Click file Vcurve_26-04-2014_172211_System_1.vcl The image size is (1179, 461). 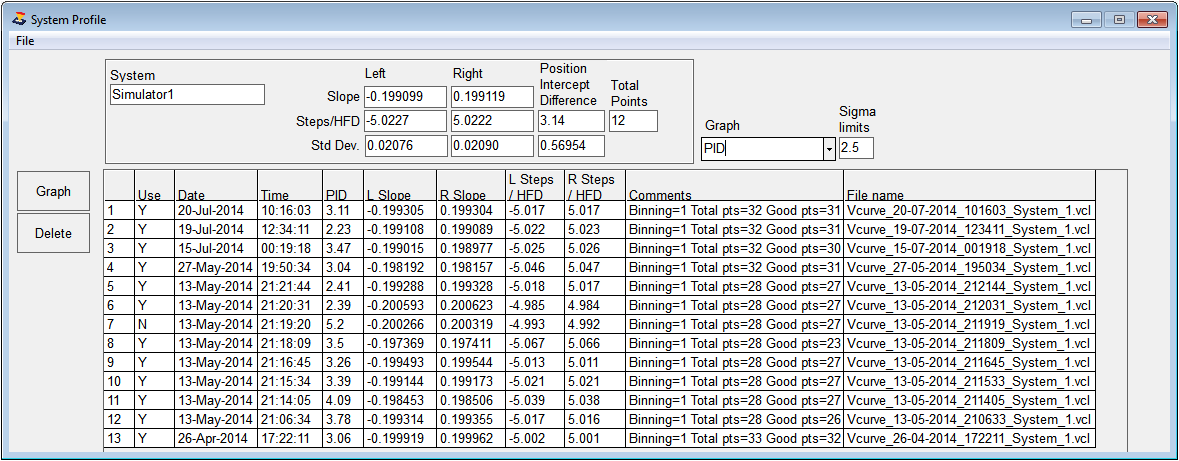click(x=968, y=440)
